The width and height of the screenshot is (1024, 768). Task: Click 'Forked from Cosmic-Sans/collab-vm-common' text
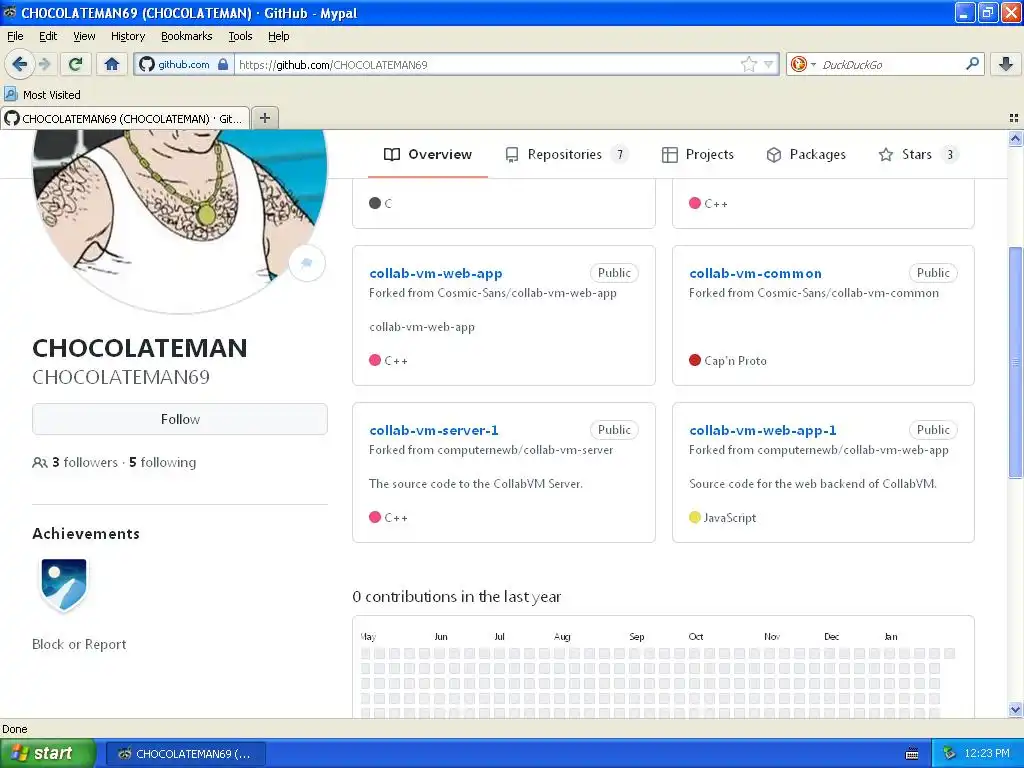[x=814, y=293]
